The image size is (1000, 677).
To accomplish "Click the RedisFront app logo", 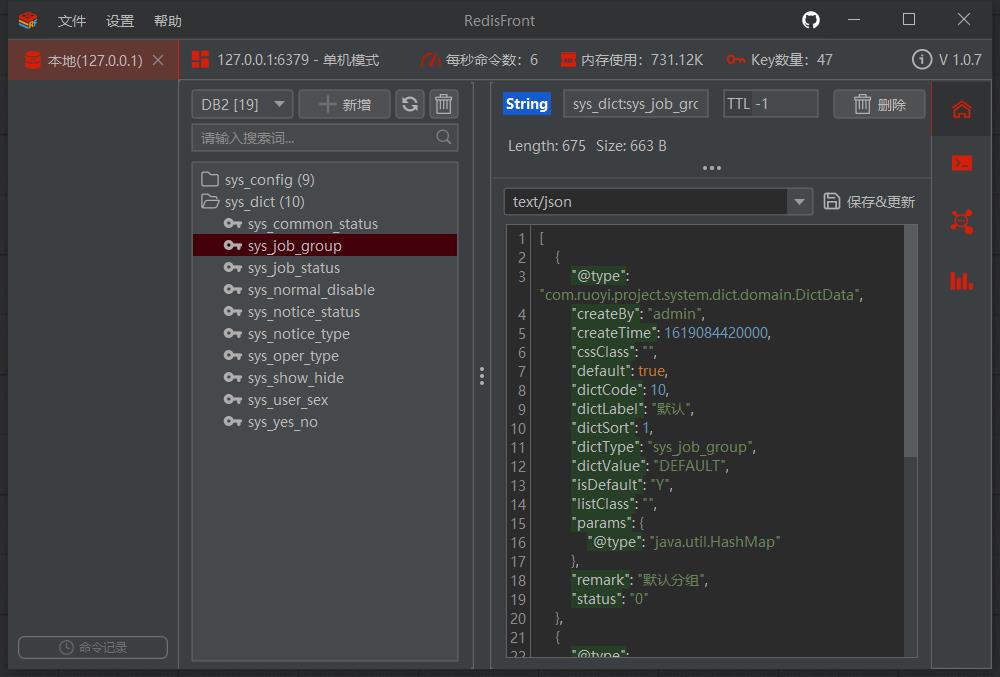I will coord(27,20).
